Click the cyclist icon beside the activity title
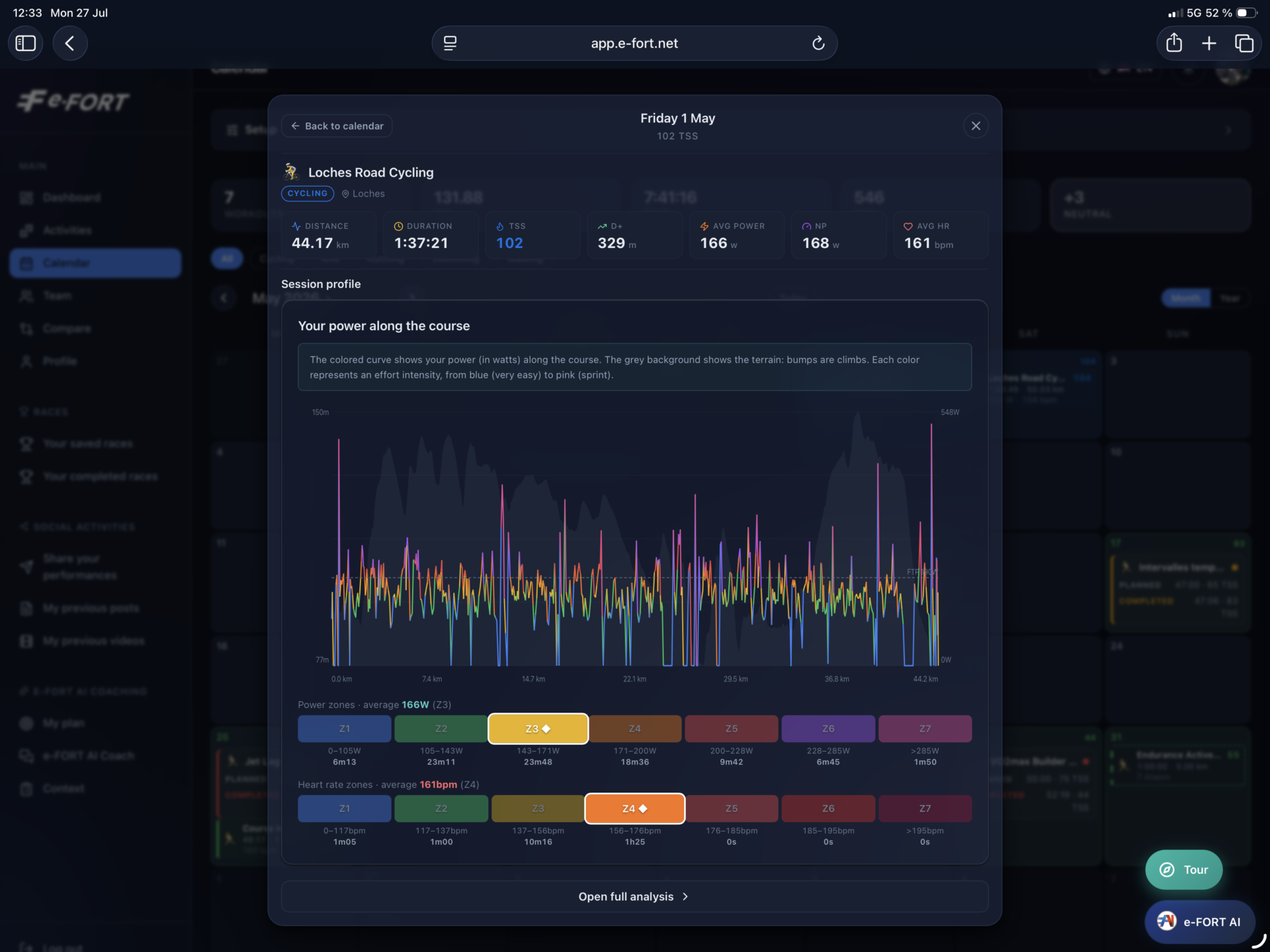The height and width of the screenshot is (952, 1270). pyautogui.click(x=291, y=172)
